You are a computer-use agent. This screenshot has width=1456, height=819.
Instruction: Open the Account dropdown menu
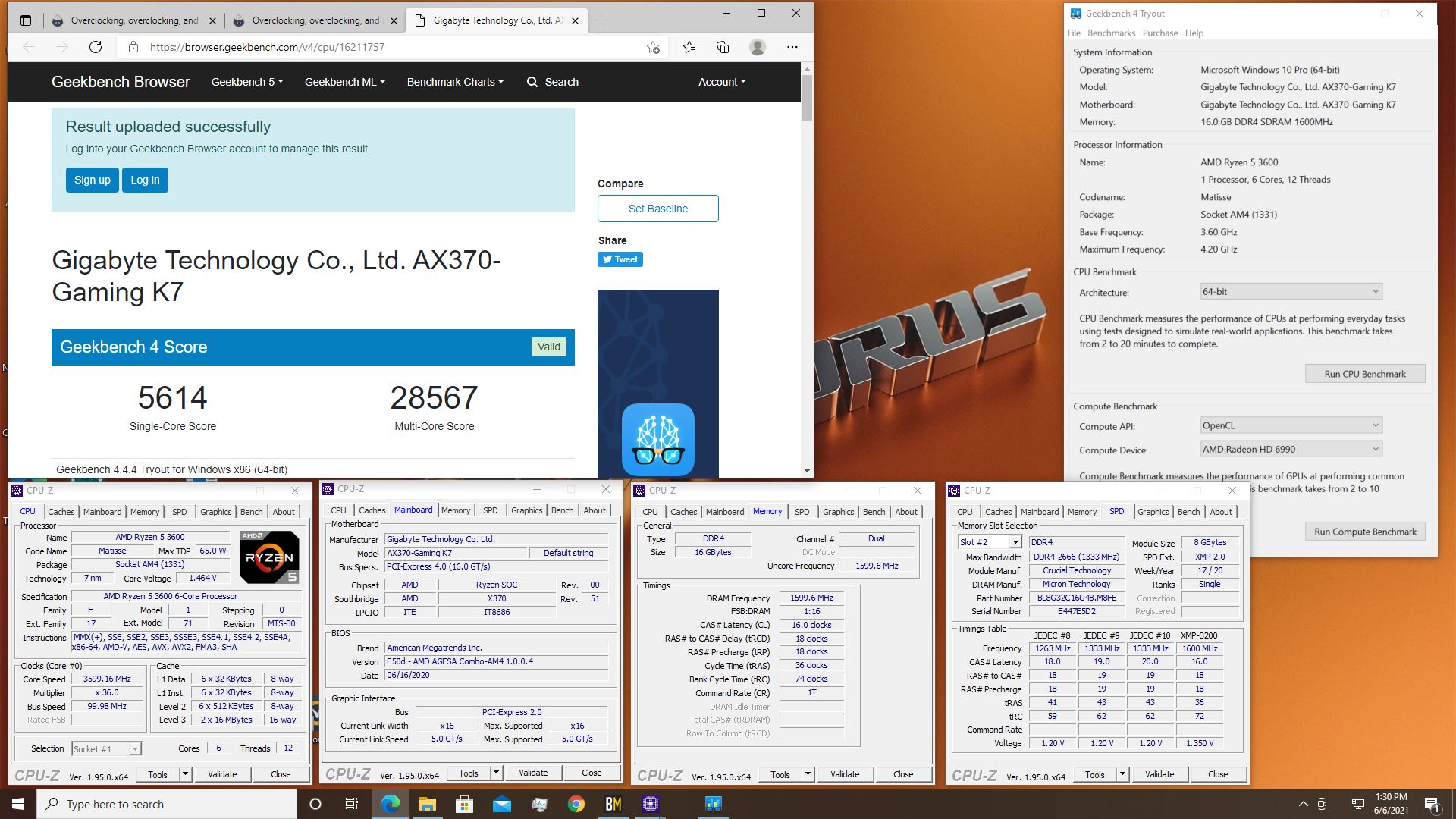point(722,82)
